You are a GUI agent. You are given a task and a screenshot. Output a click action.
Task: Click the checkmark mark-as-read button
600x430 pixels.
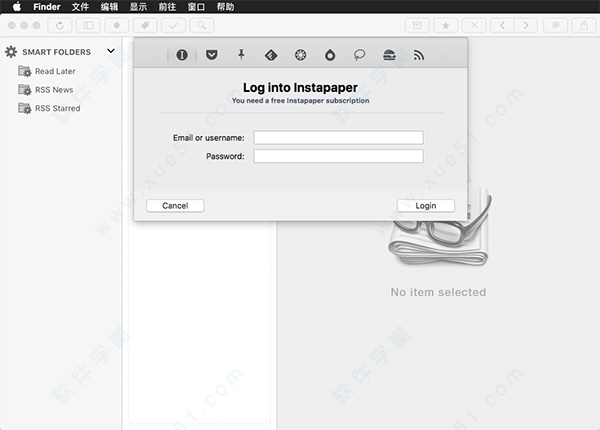(x=173, y=25)
